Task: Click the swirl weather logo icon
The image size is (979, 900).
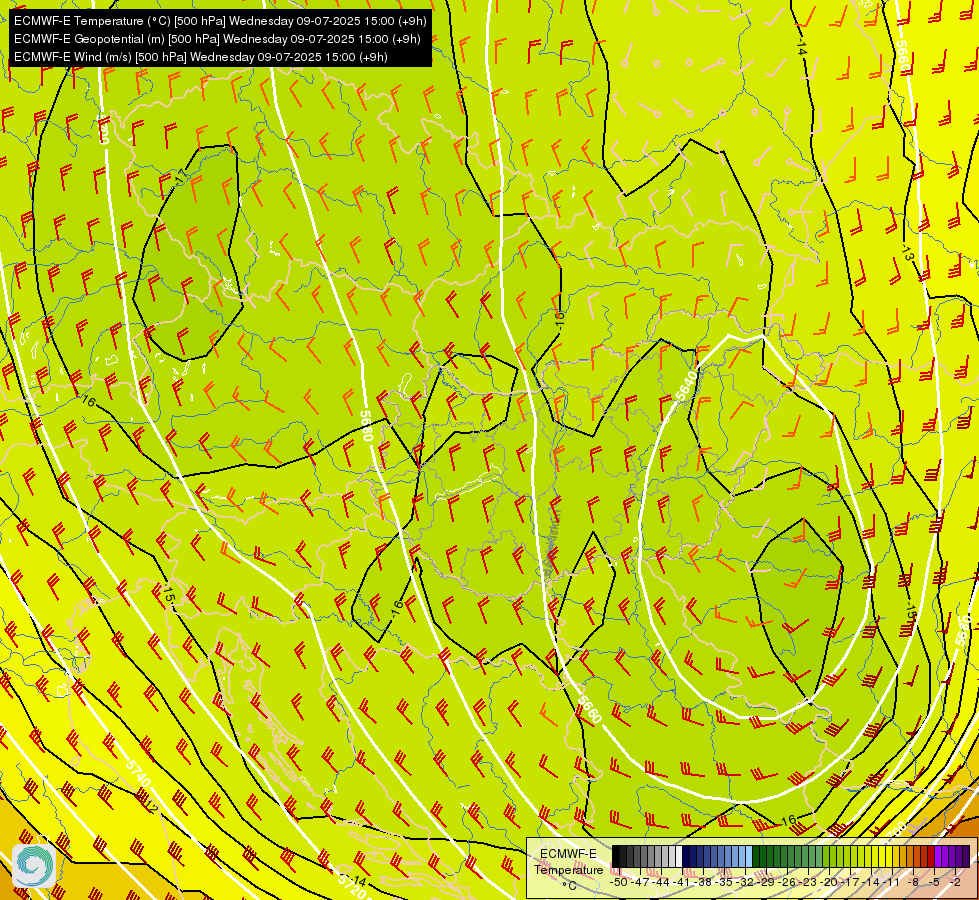Action: click(x=34, y=865)
